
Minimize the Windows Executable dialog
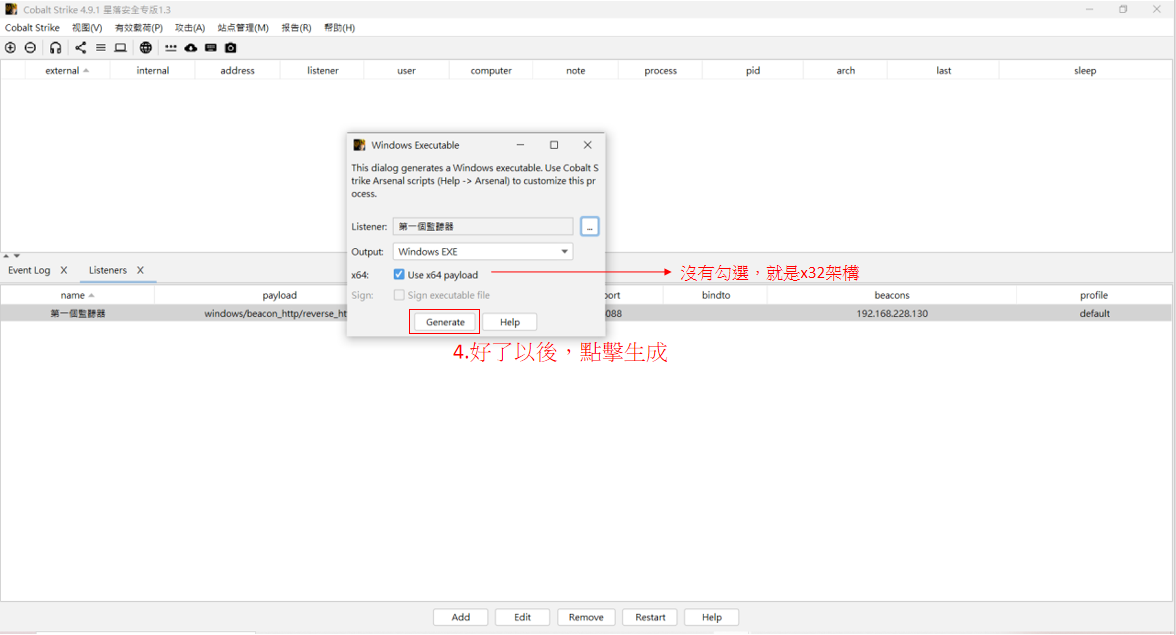[520, 145]
